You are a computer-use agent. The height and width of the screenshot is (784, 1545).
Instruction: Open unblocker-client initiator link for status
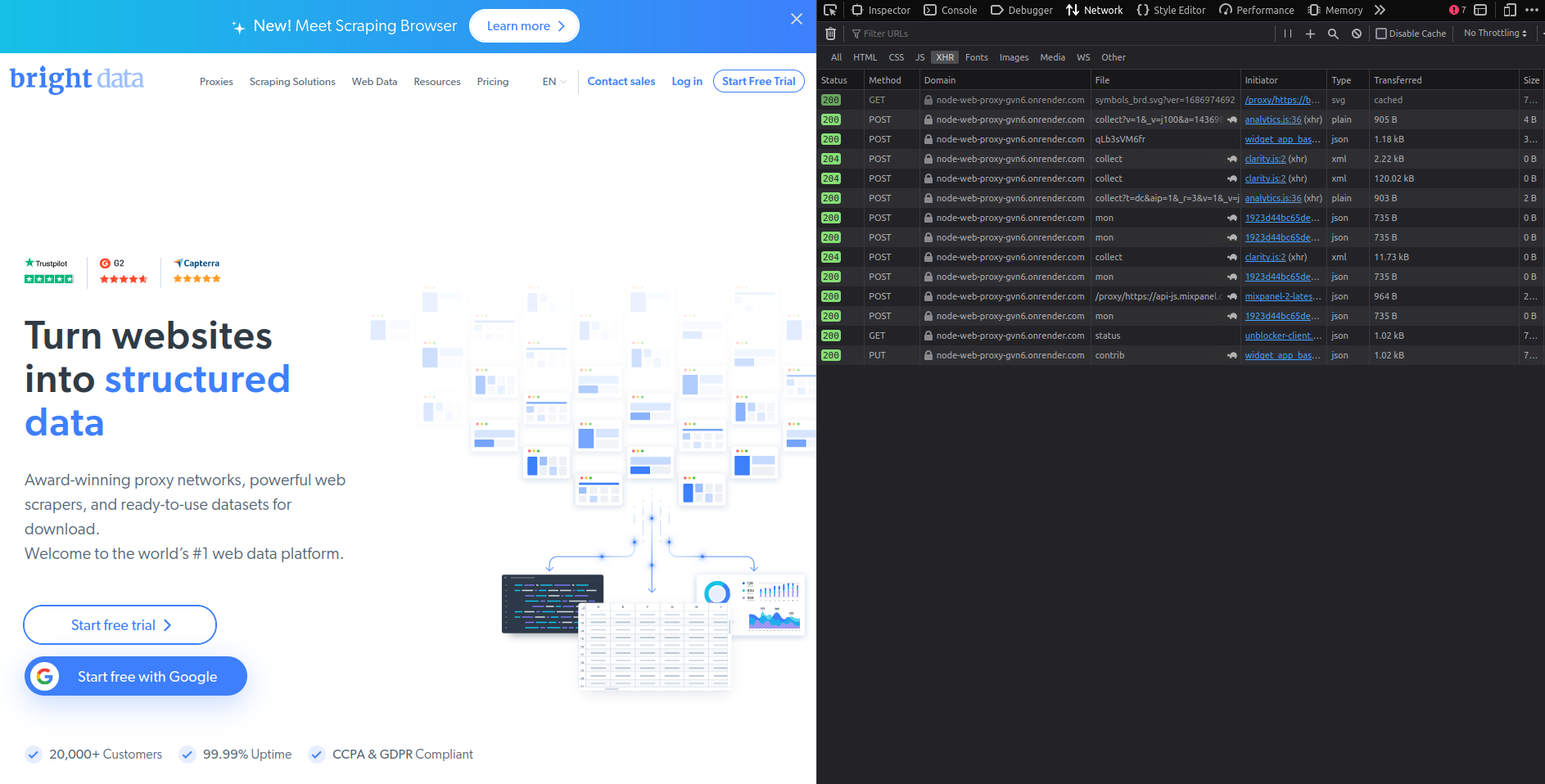(1282, 336)
